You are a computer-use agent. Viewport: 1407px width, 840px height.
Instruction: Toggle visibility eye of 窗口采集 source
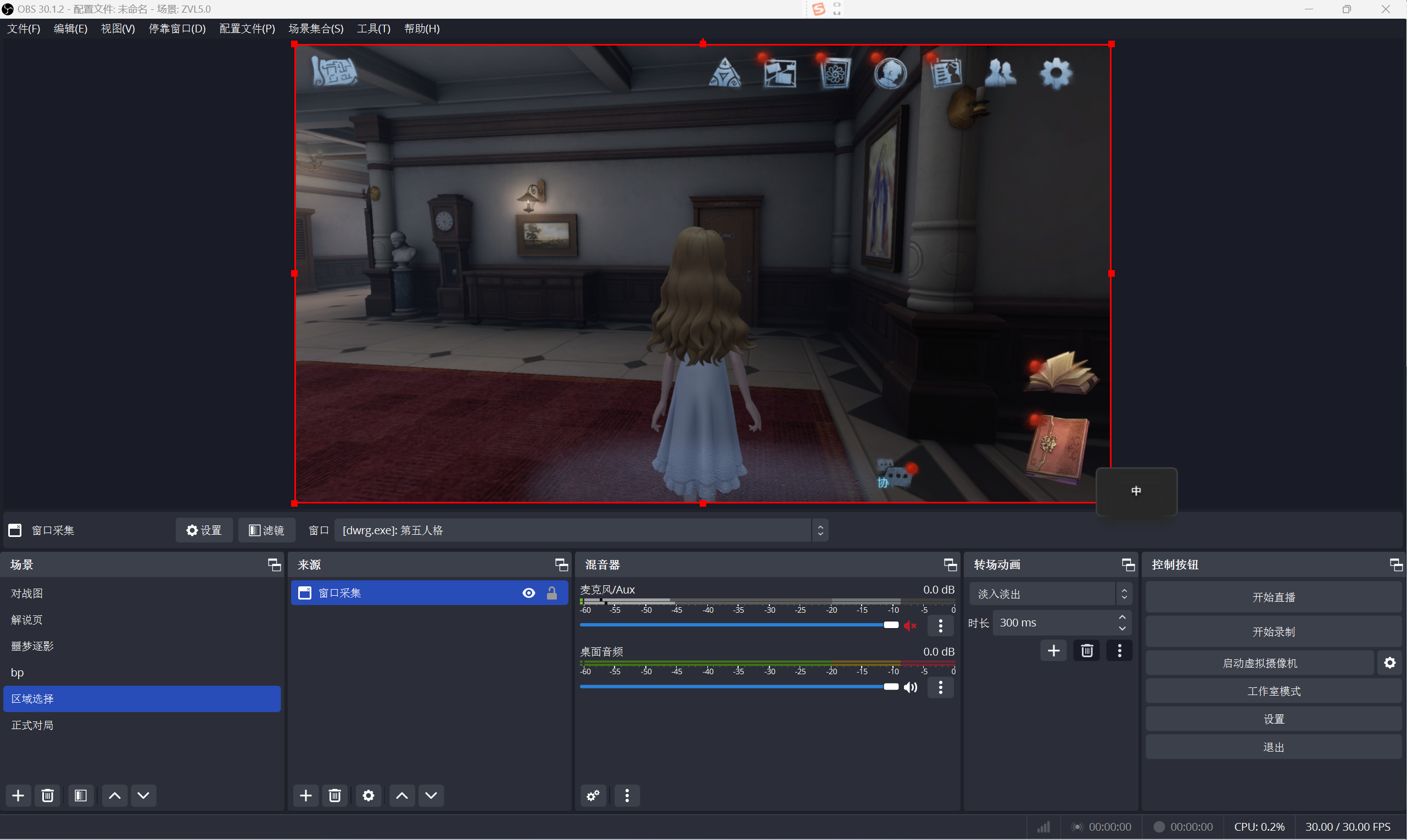tap(528, 592)
